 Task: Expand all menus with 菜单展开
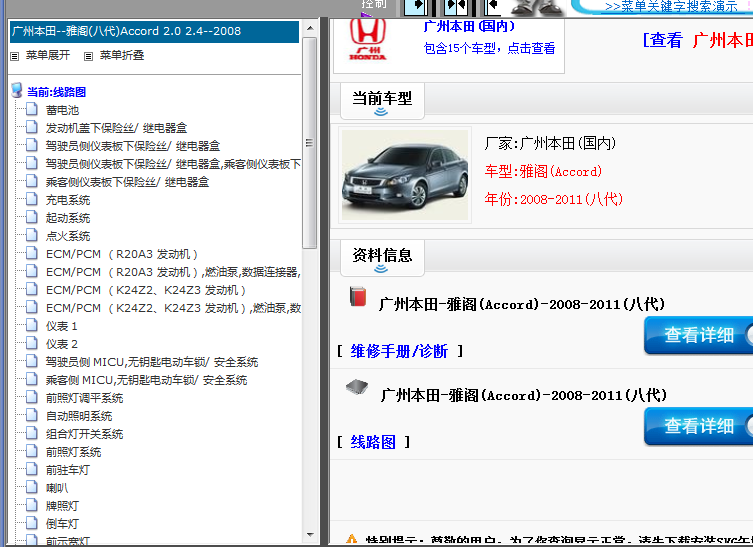47,55
